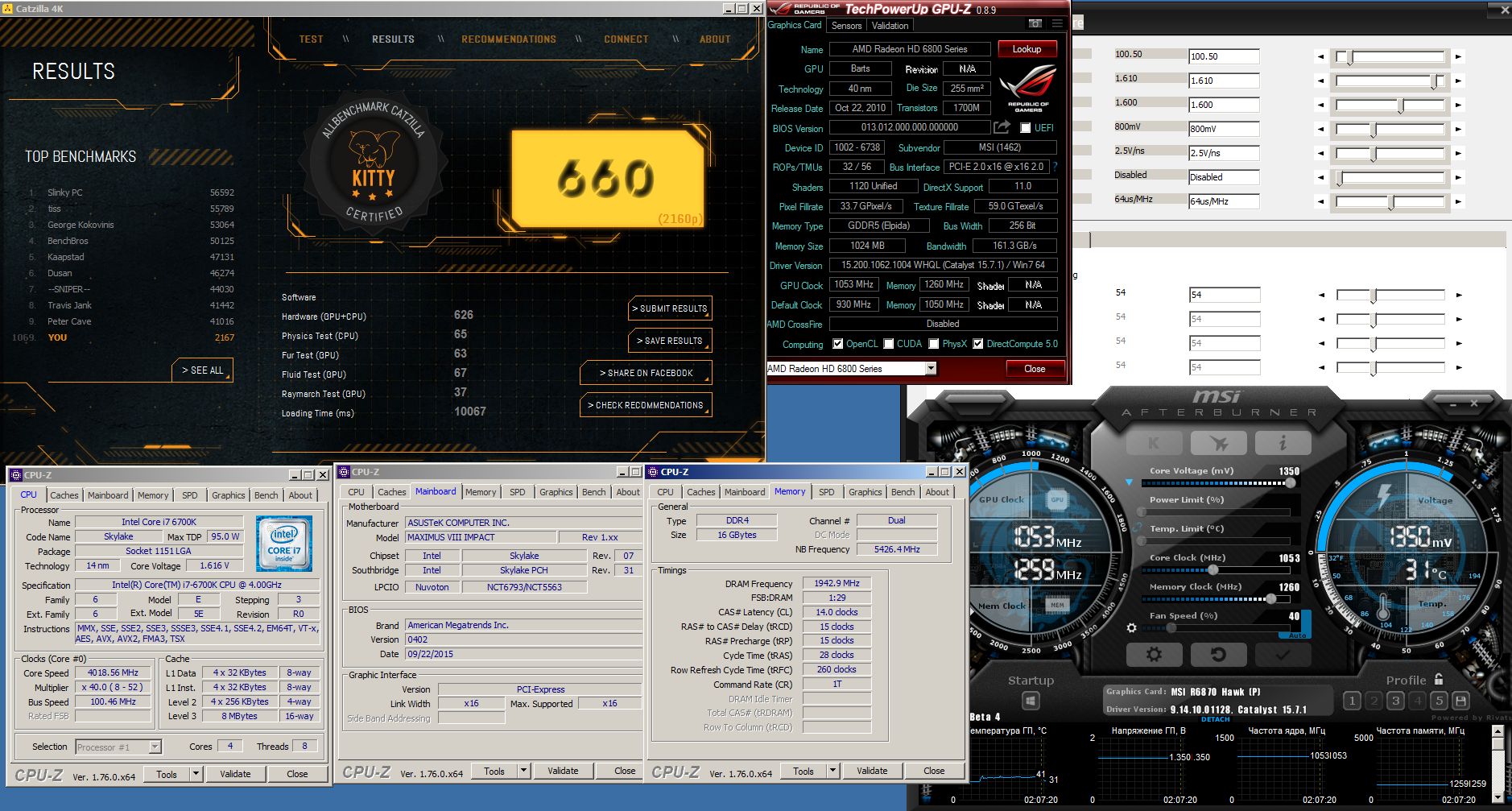Screen dimensions: 1512x811
Task: Click the link icon beside Temp. Limit
Action: (x=1137, y=529)
